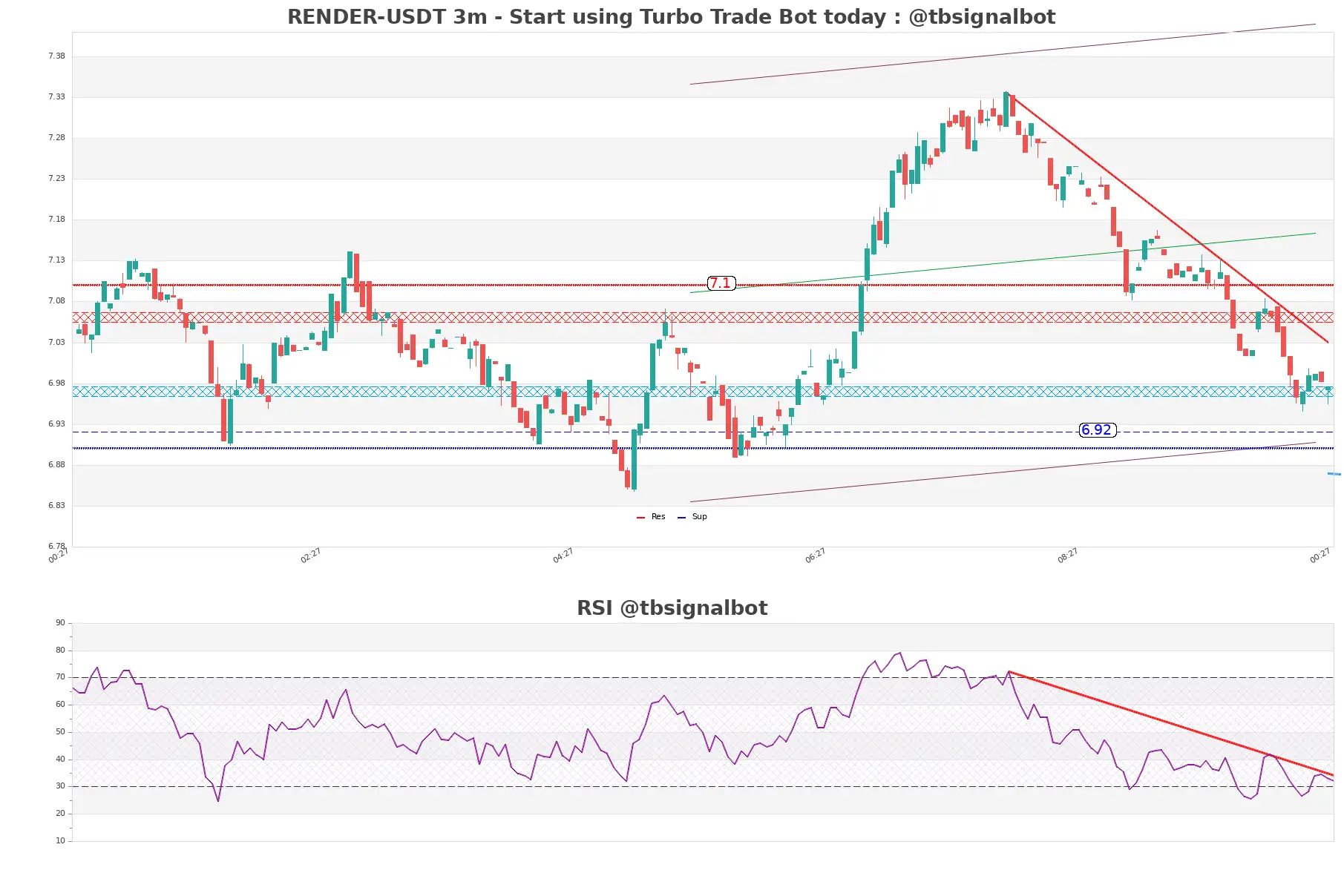The image size is (1344, 896).
Task: Click the RSI 70 axis label
Action: (x=60, y=677)
